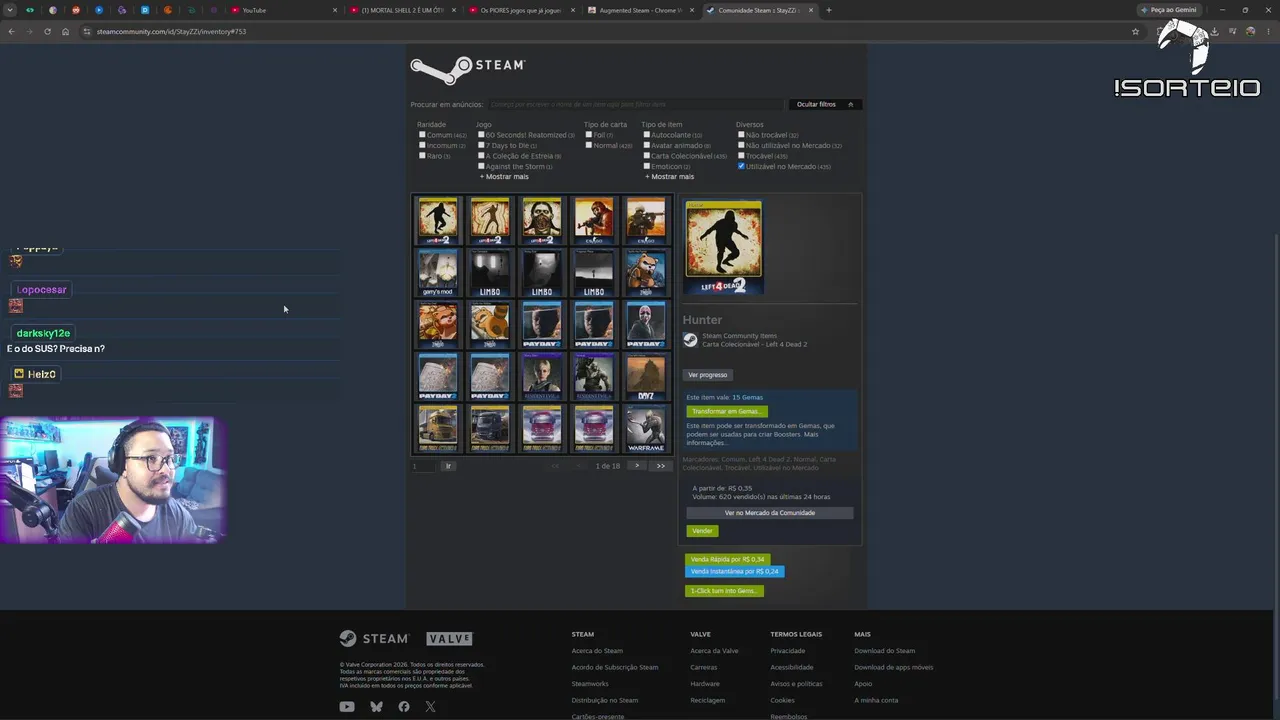The image size is (1280, 720).
Task: Open Ver no Mercado da Comunidade
Action: (x=770, y=513)
